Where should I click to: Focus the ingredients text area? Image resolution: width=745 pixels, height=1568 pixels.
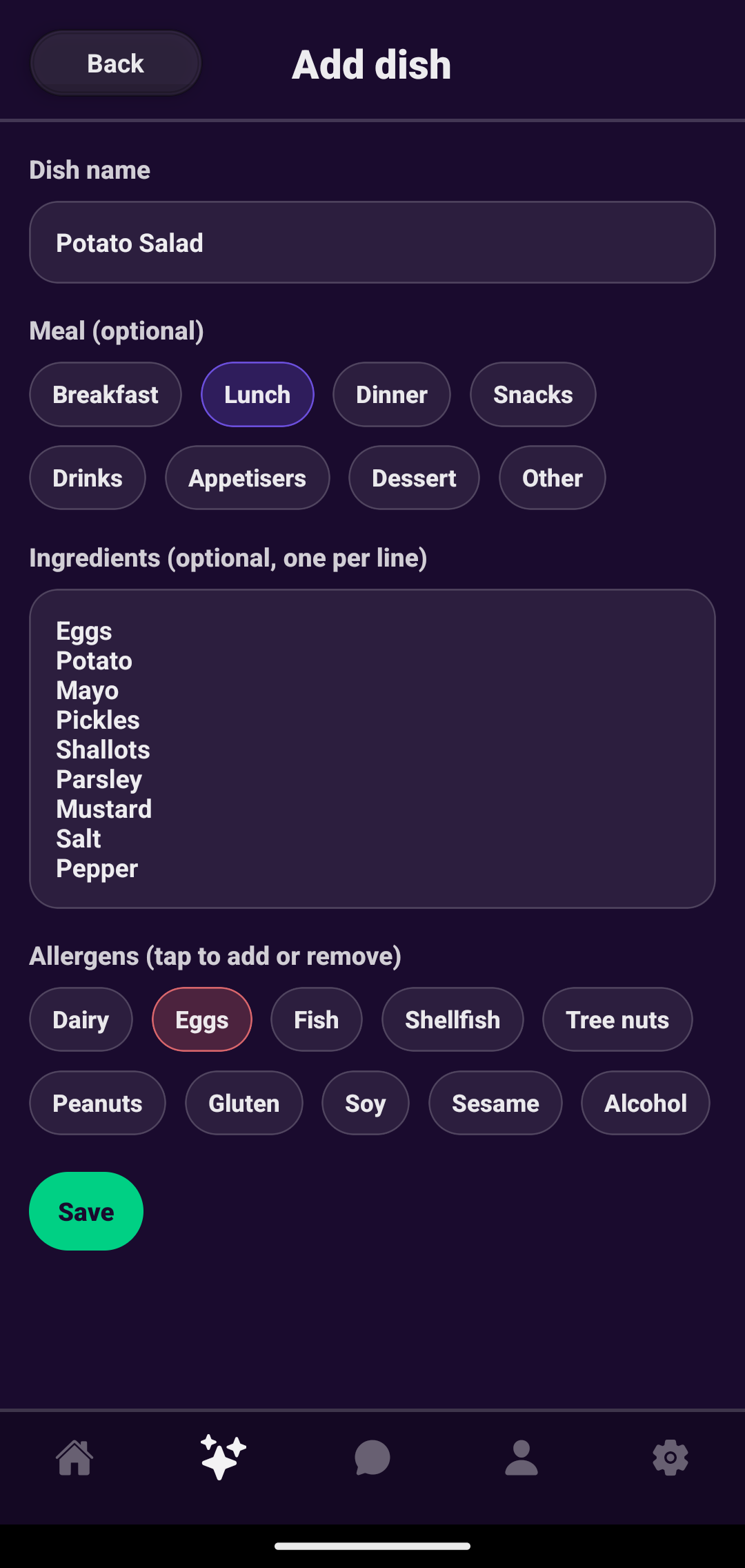coord(372,749)
